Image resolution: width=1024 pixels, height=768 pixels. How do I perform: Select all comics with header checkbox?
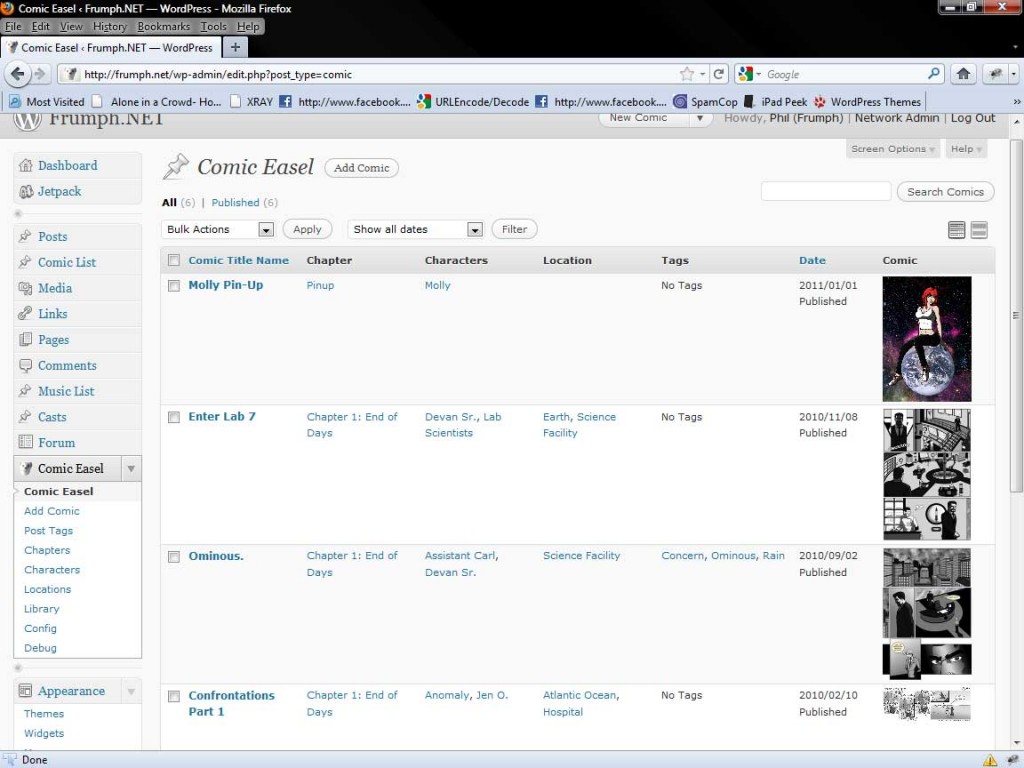click(x=174, y=260)
